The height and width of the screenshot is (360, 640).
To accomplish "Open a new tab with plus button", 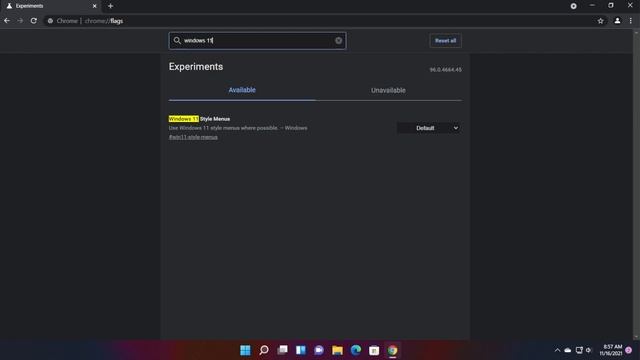I will (110, 6).
